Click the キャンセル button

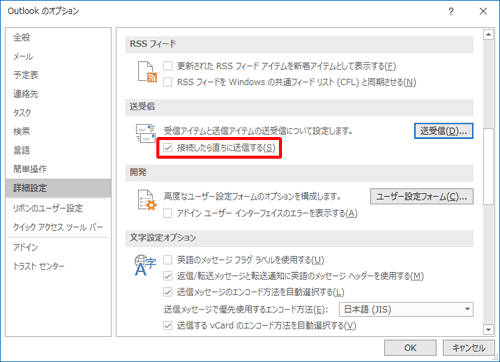468,348
